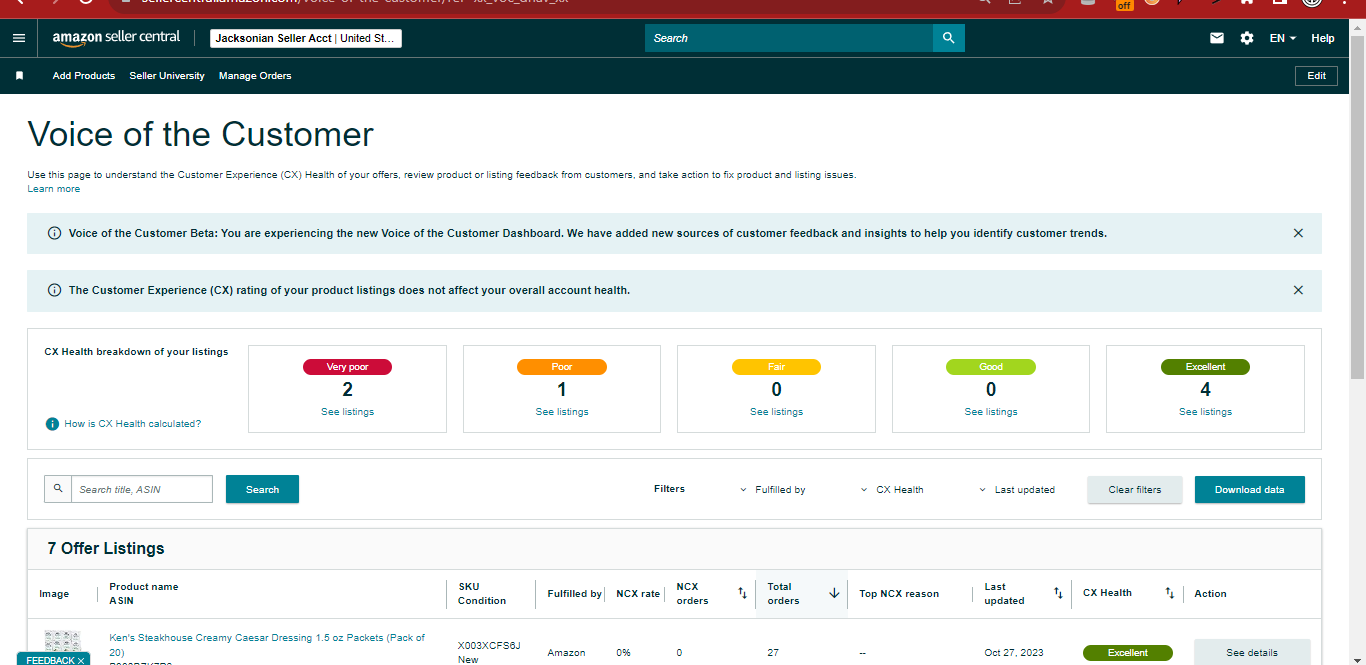Open the Help link in the header
This screenshot has width=1366, height=665.
(x=1323, y=38)
